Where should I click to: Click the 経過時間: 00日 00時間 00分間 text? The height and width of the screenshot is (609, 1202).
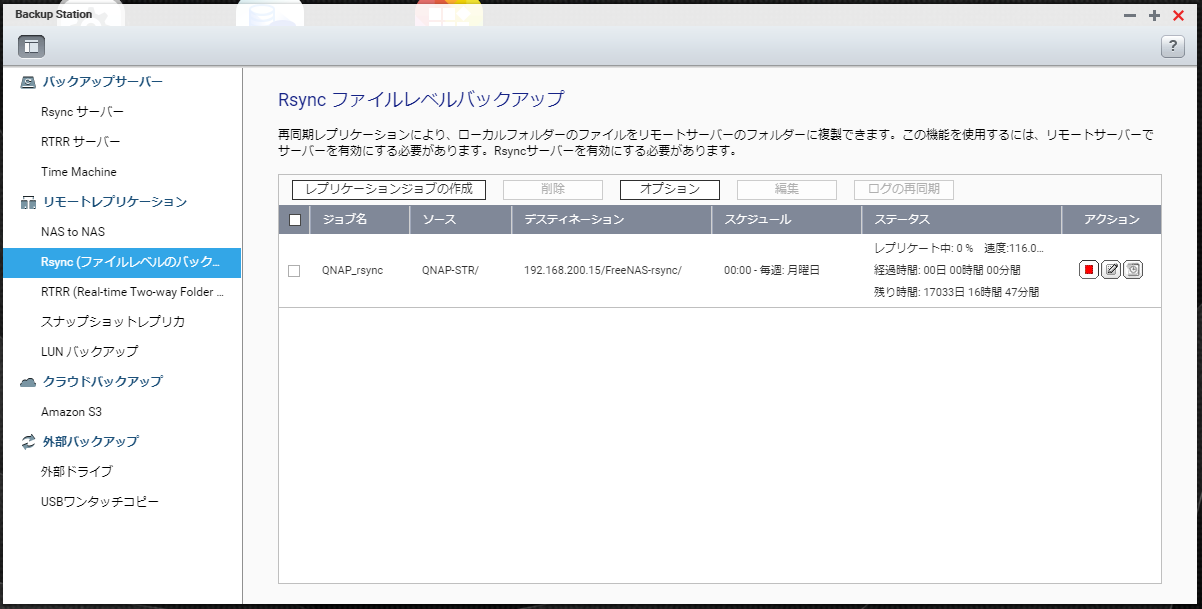(948, 270)
